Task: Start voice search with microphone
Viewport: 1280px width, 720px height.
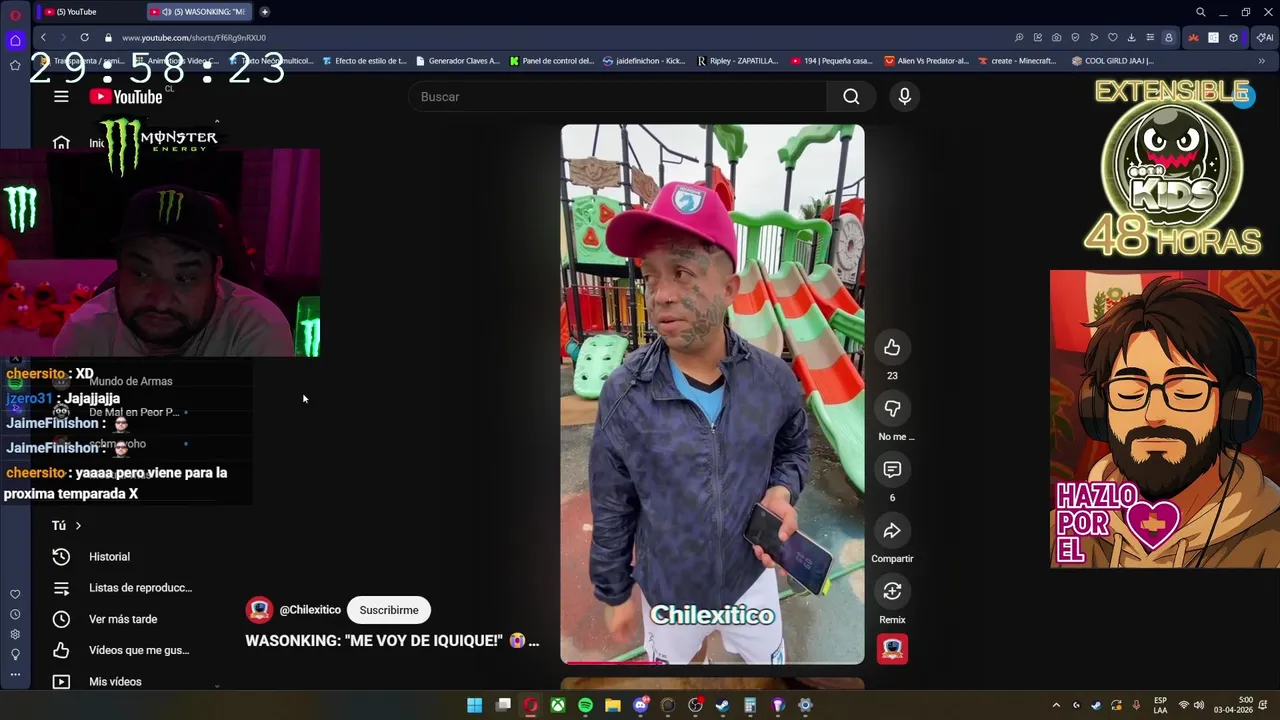Action: click(904, 96)
